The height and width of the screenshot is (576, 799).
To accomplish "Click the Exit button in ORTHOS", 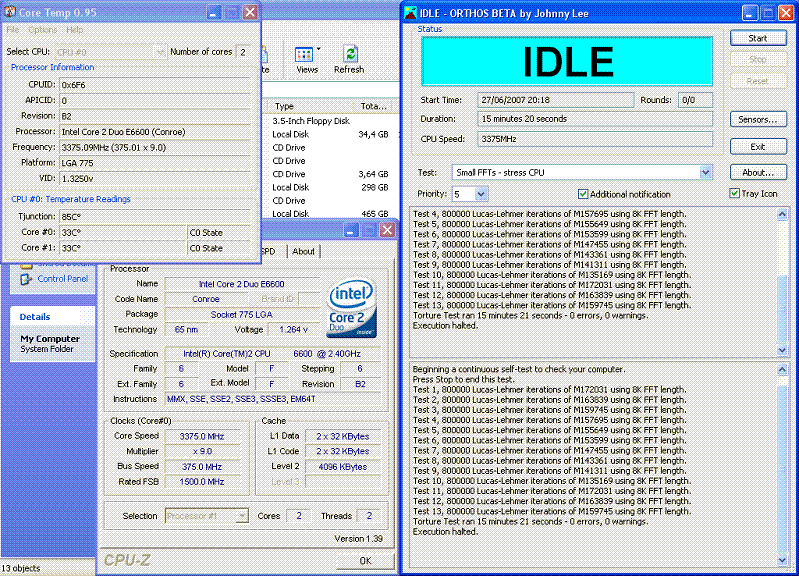I will pyautogui.click(x=758, y=146).
